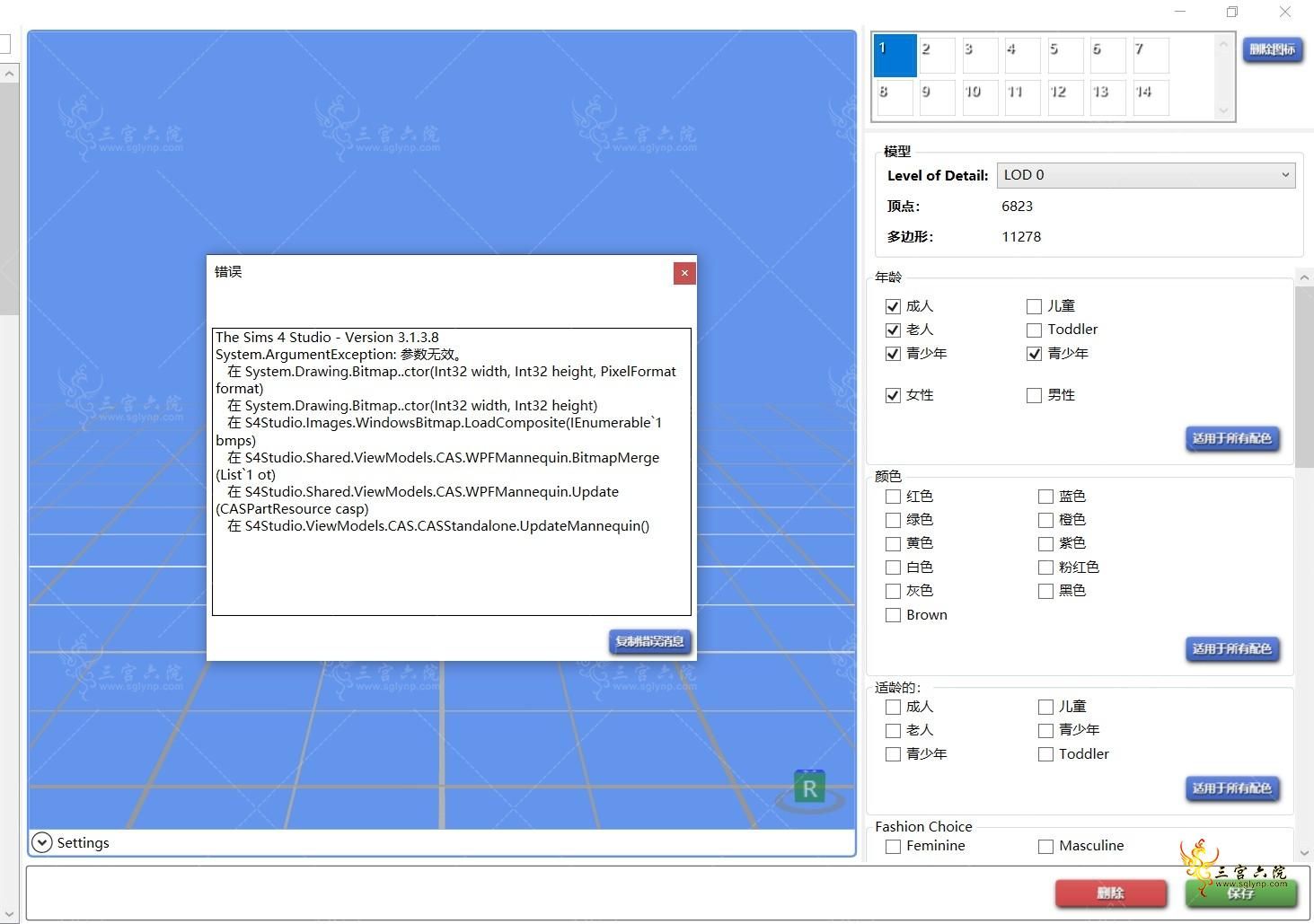This screenshot has width=1314, height=924.
Task: Check the 男性 checkbox
Action: (x=1034, y=395)
